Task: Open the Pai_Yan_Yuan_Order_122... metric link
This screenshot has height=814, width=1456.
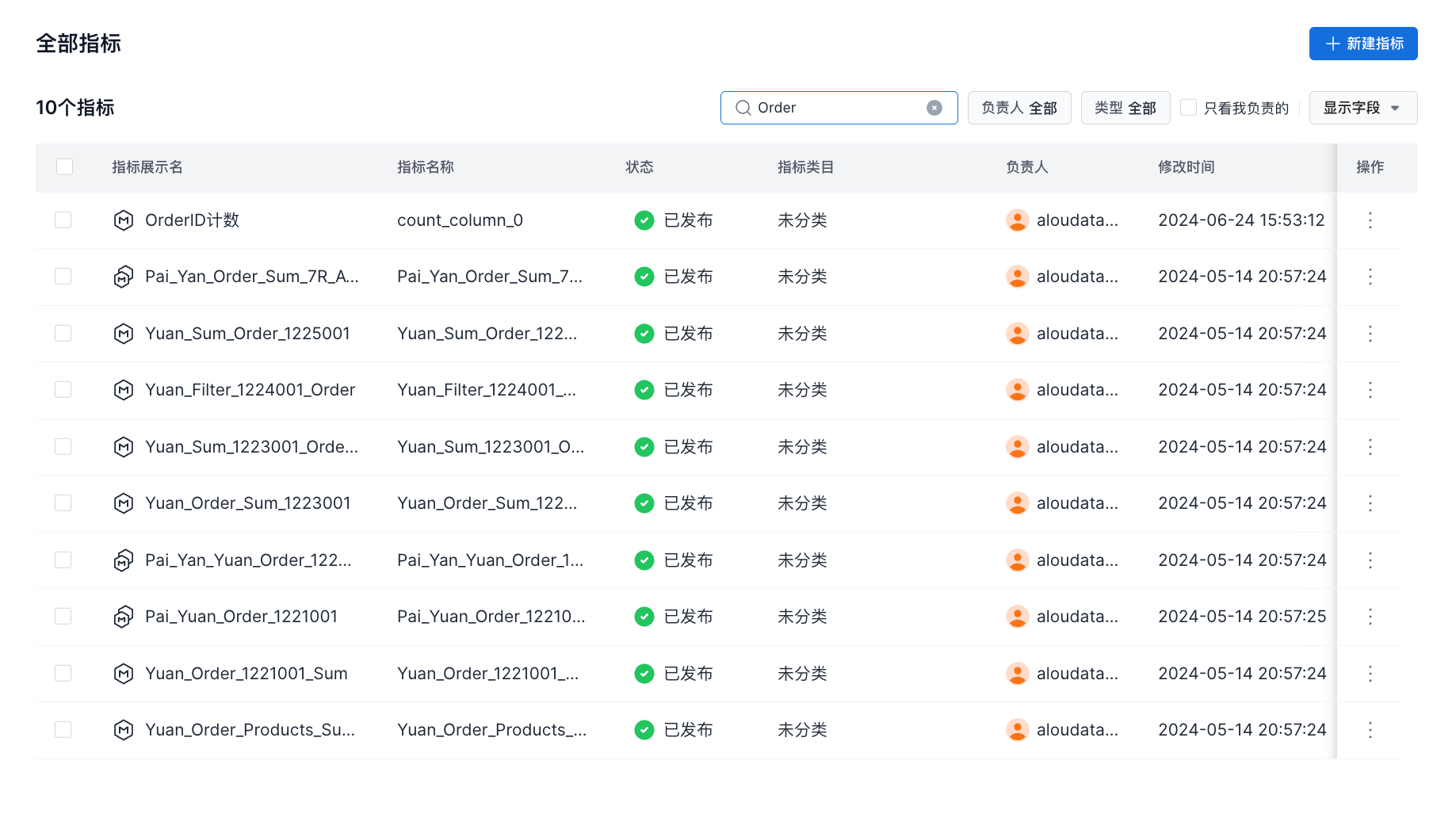Action: tap(247, 560)
